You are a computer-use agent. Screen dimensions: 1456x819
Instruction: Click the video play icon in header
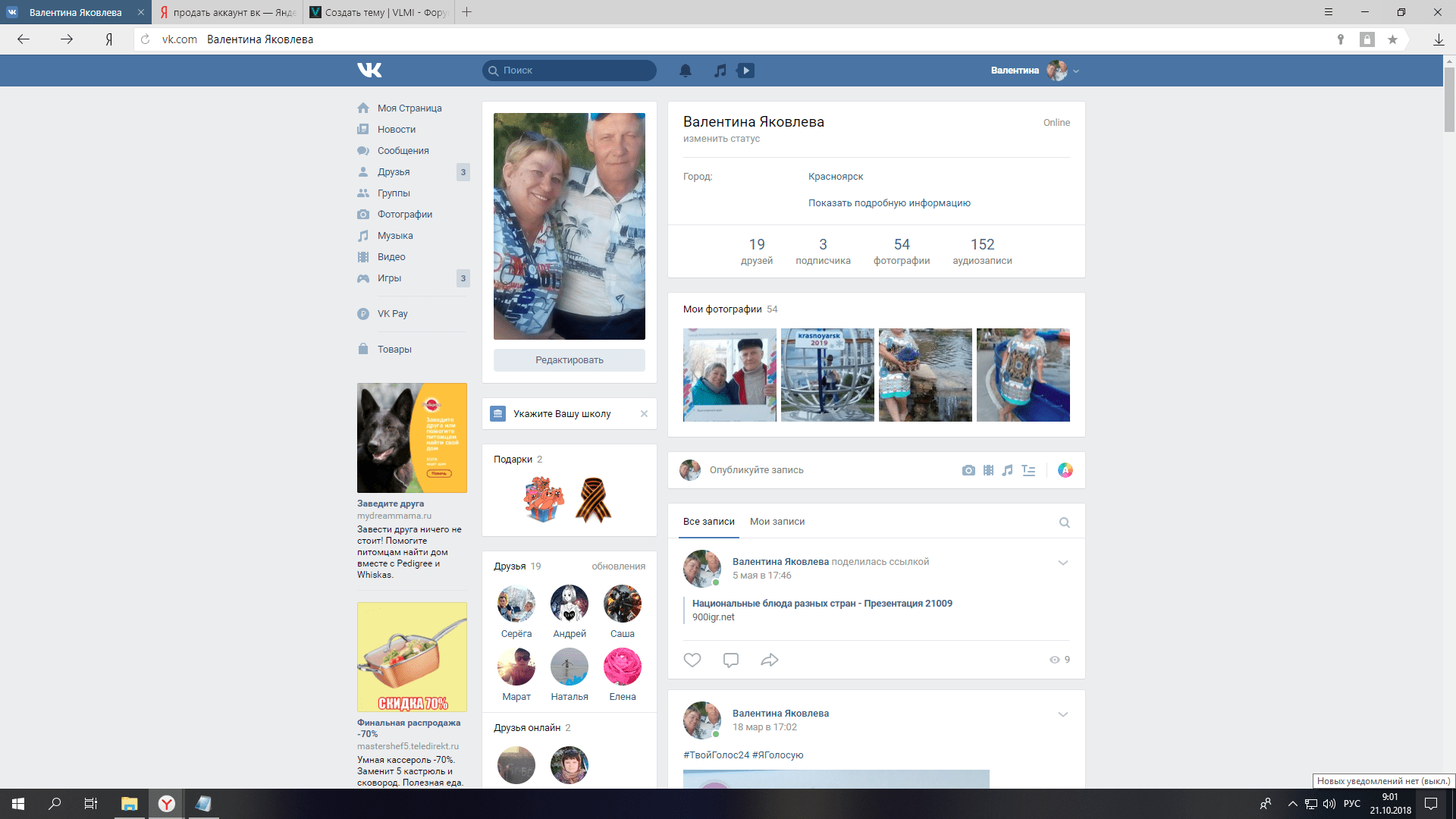[x=746, y=71]
